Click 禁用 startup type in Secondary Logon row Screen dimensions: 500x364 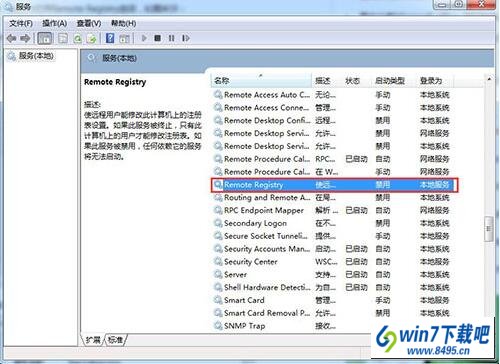click(383, 223)
